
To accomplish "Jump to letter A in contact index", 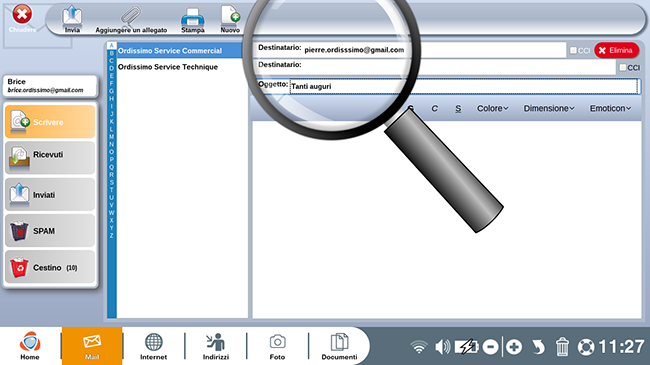I will [112, 46].
